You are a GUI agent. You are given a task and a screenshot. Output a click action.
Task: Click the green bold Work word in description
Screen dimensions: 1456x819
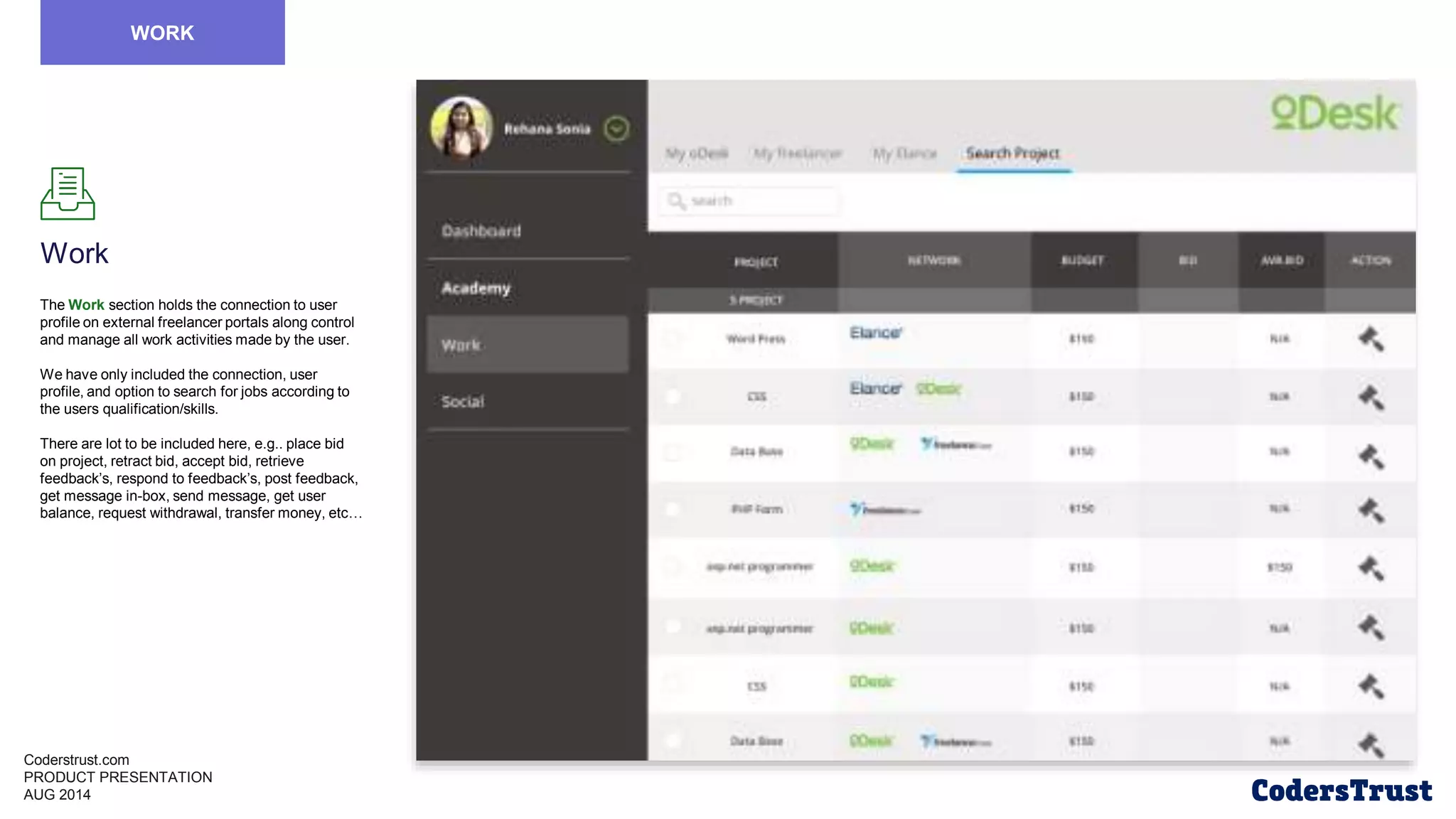(86, 305)
